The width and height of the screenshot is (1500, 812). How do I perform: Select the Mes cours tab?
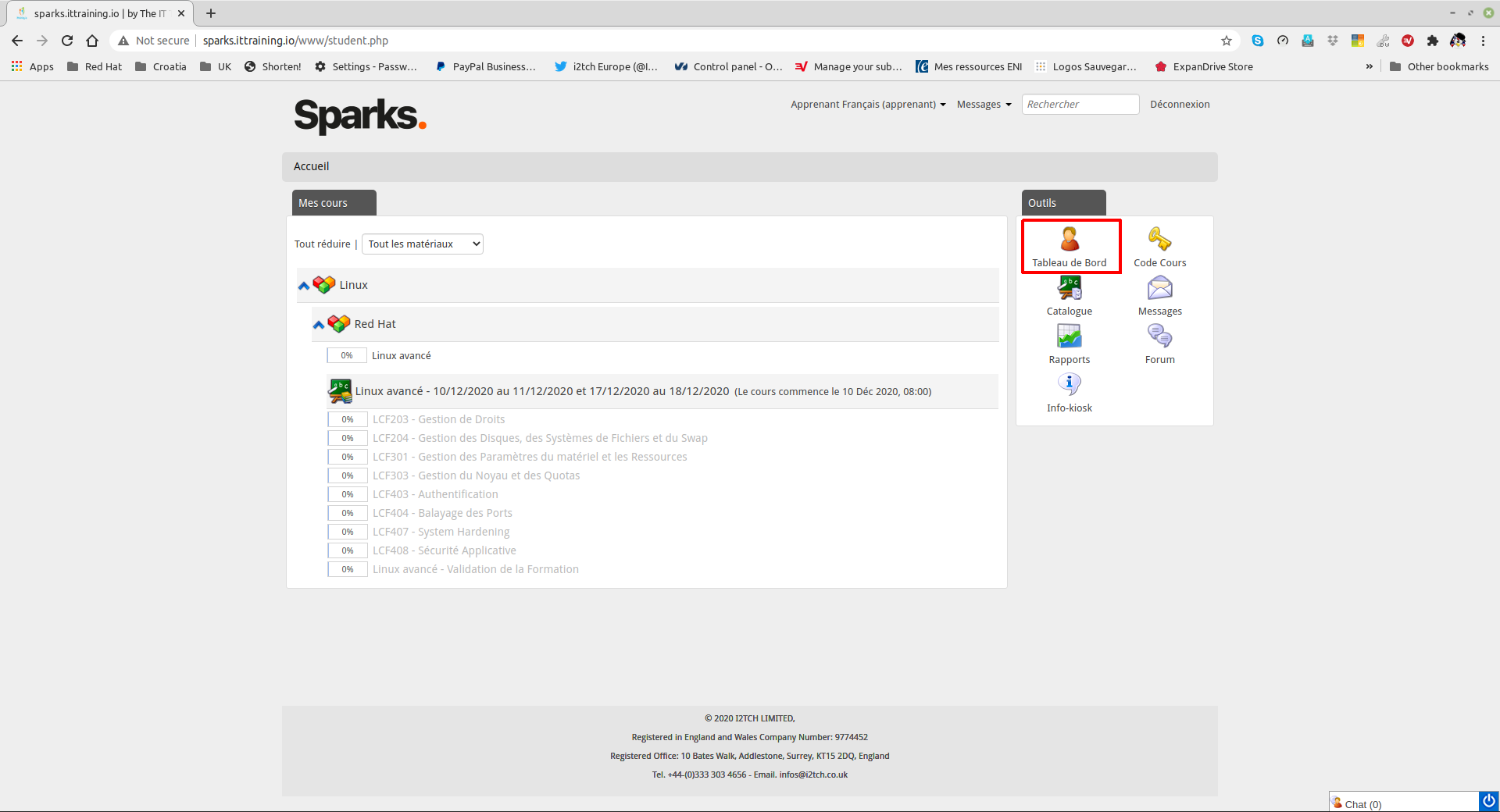pos(334,202)
